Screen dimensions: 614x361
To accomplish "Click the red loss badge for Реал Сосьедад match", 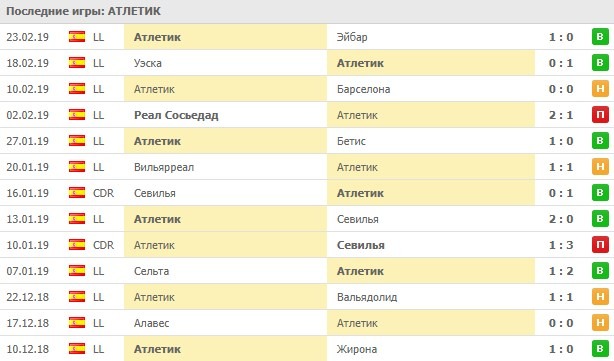I will coord(600,115).
